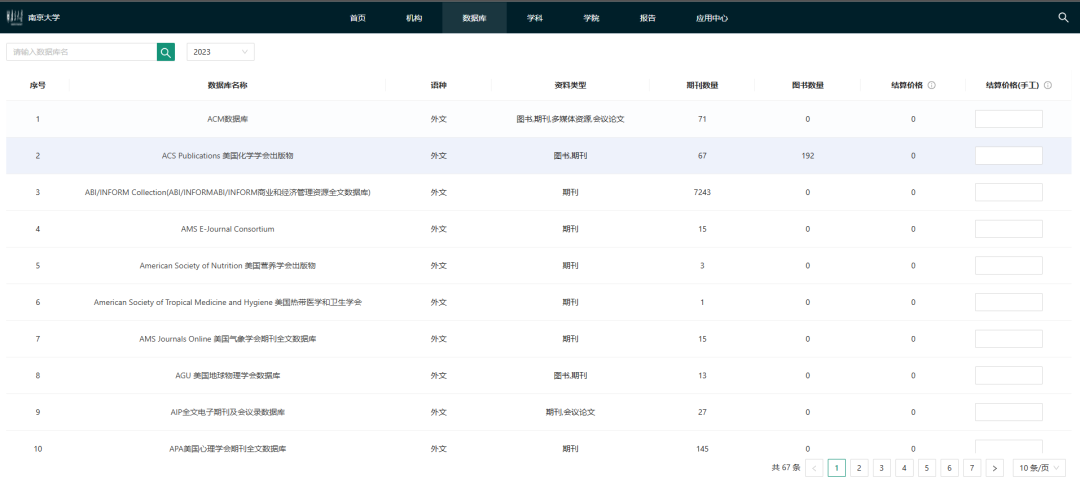The height and width of the screenshot is (491, 1080).
Task: Click manual price field for ACS Publications
Action: pos(1008,156)
